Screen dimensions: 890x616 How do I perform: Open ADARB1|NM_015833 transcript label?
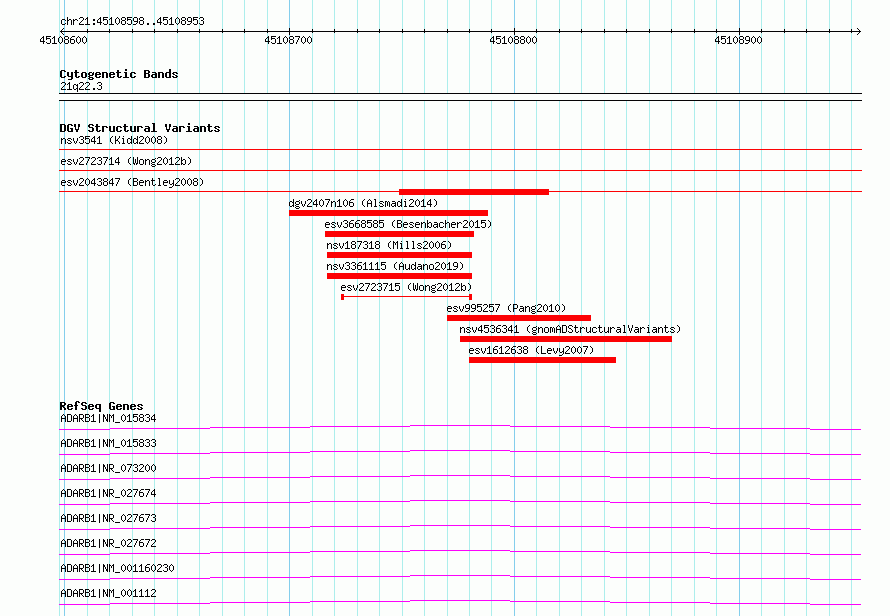click(108, 443)
